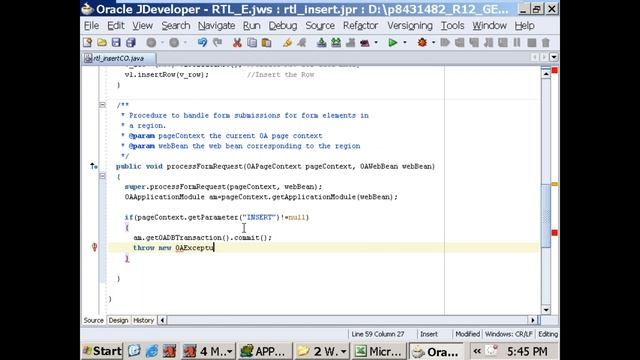Collapse the processFormRequest method body

pyautogui.click(x=102, y=176)
